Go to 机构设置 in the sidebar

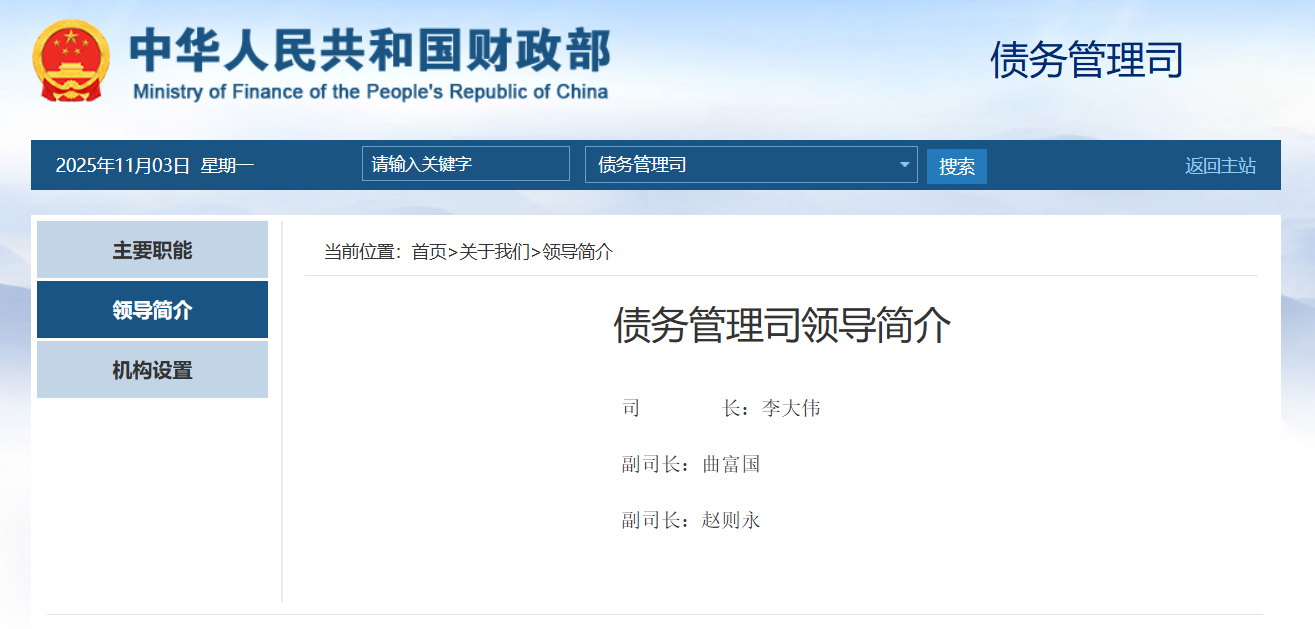[152, 370]
